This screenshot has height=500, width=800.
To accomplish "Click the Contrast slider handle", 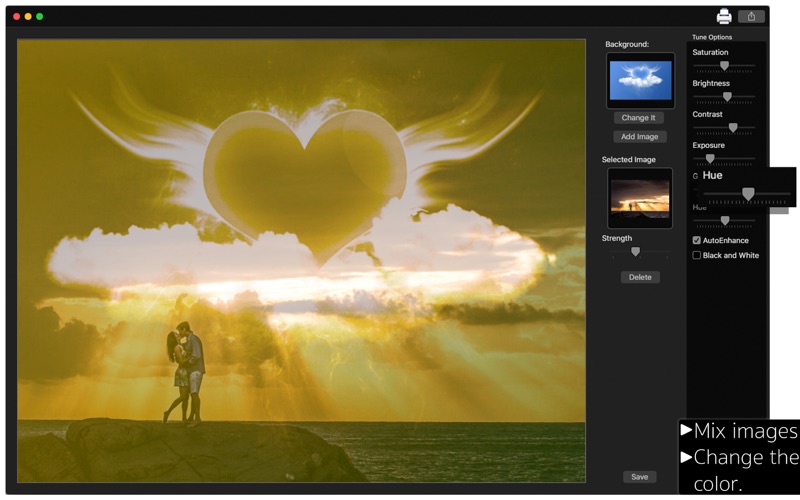I will point(733,128).
